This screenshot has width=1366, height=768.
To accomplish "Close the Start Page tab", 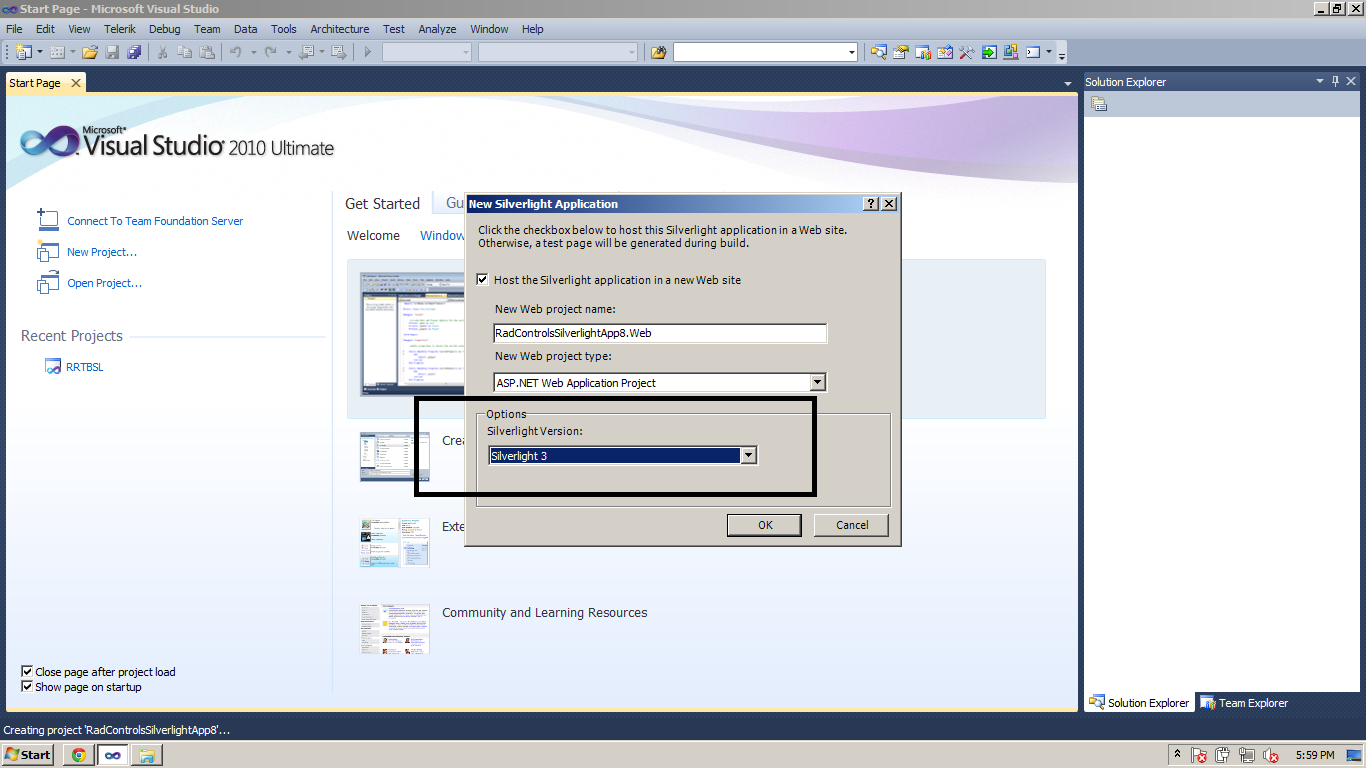I will [76, 83].
